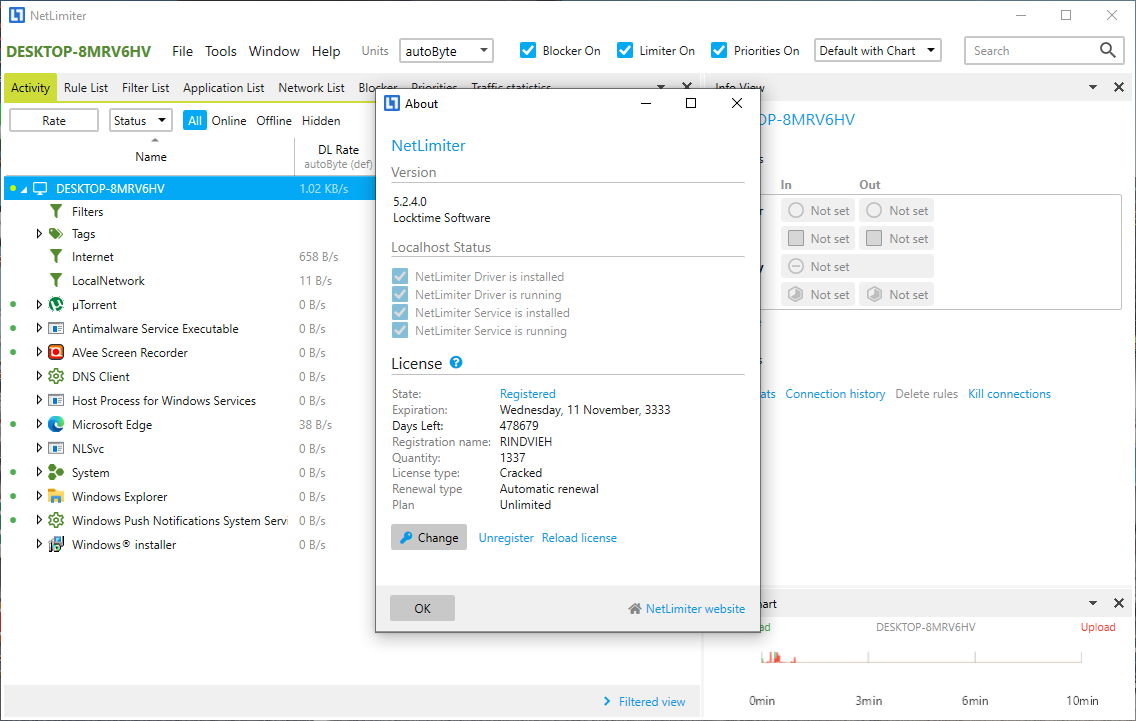Click OK in the About dialog
This screenshot has width=1136, height=721.
(422, 608)
